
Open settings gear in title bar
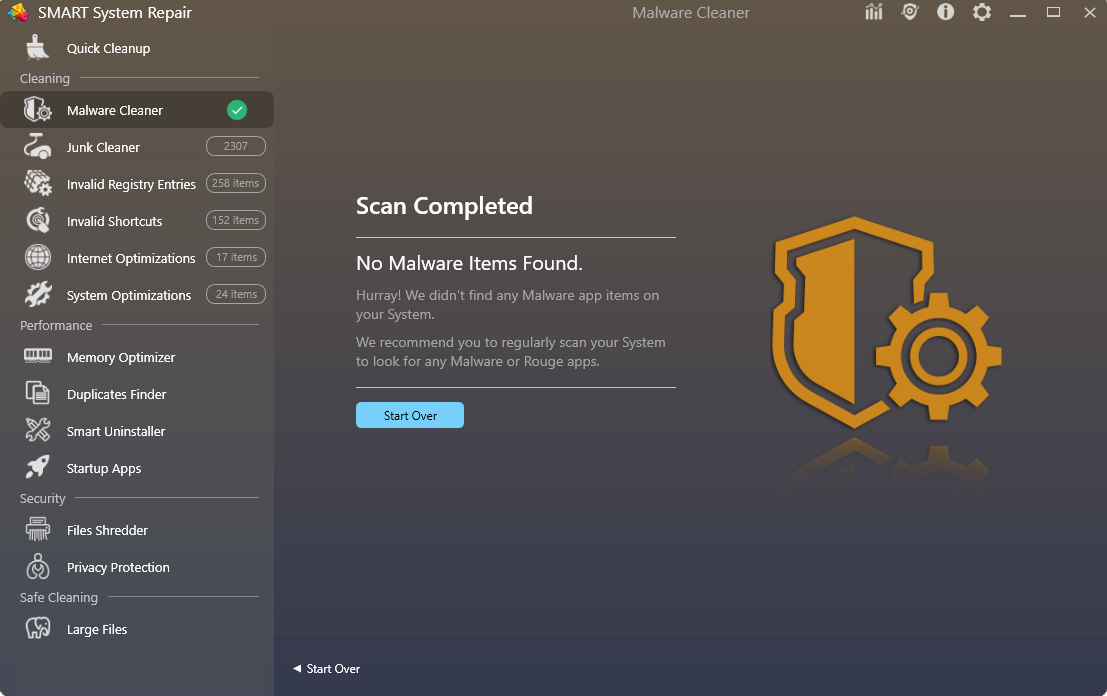982,12
